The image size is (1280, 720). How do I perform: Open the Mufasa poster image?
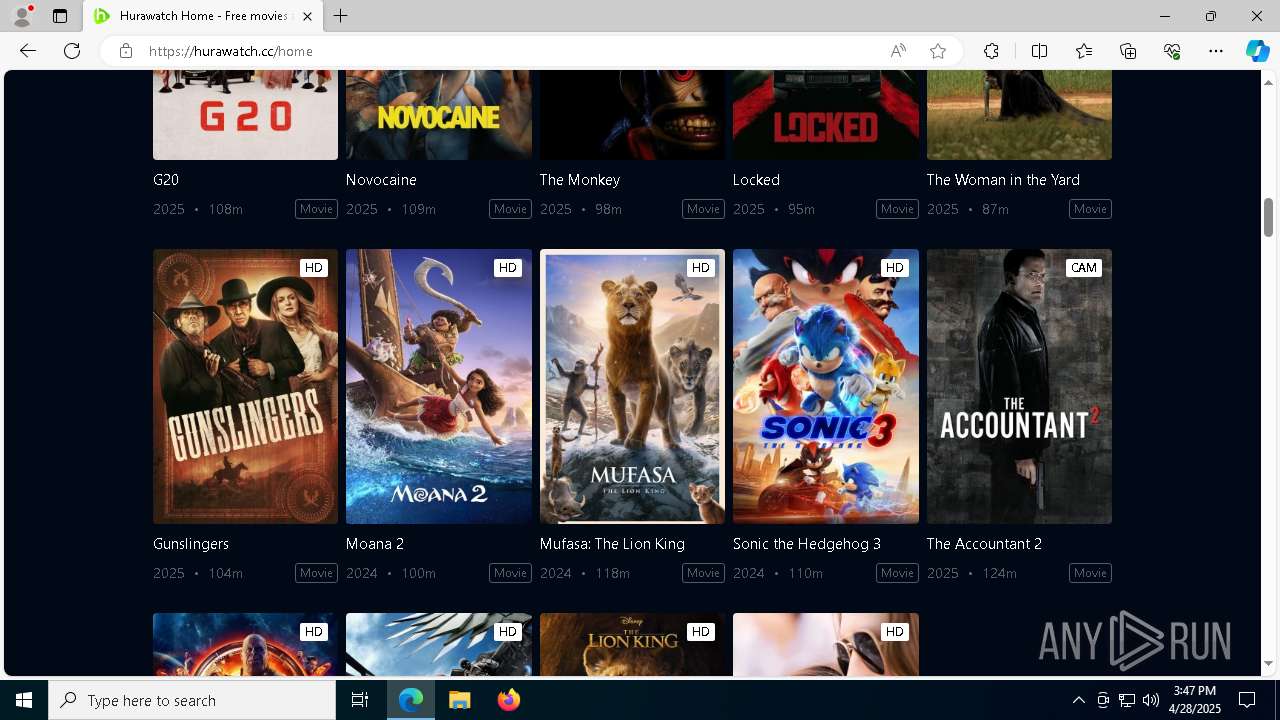[632, 386]
